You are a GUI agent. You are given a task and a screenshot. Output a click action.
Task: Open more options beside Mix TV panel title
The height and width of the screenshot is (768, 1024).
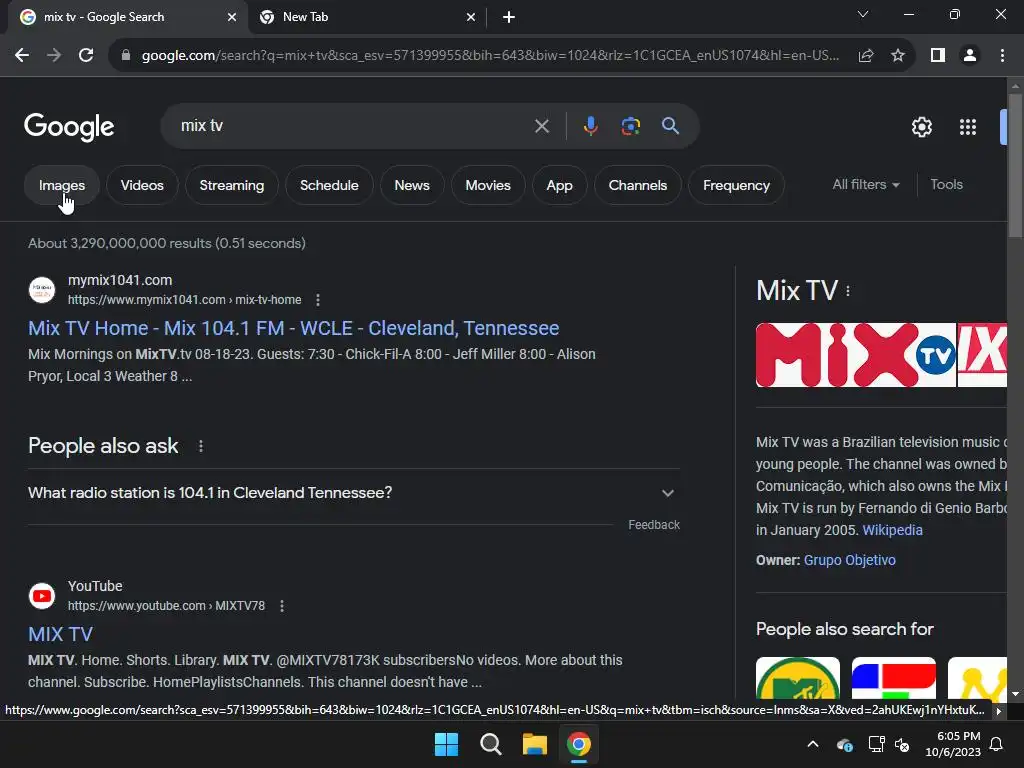click(x=848, y=291)
